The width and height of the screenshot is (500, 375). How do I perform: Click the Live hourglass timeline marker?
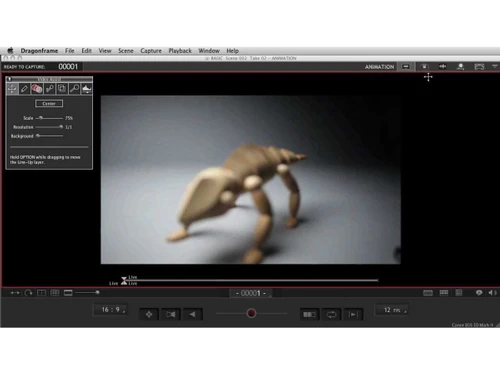click(x=124, y=280)
